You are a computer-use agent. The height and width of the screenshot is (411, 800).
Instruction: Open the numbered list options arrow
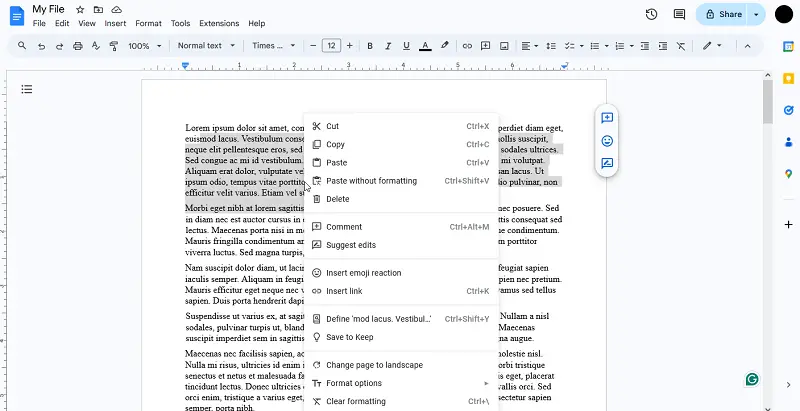tap(632, 46)
